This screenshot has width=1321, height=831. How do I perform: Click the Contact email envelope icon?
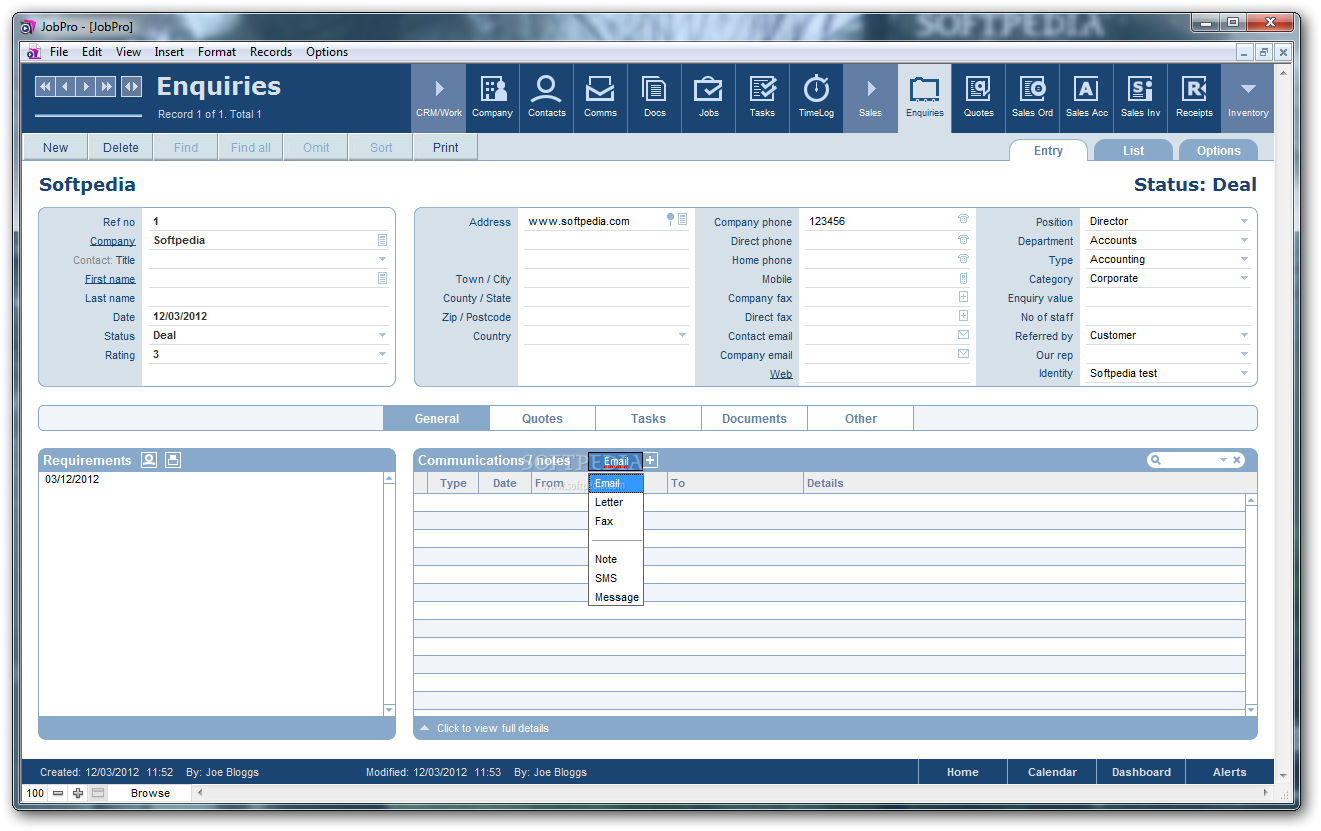pos(963,335)
